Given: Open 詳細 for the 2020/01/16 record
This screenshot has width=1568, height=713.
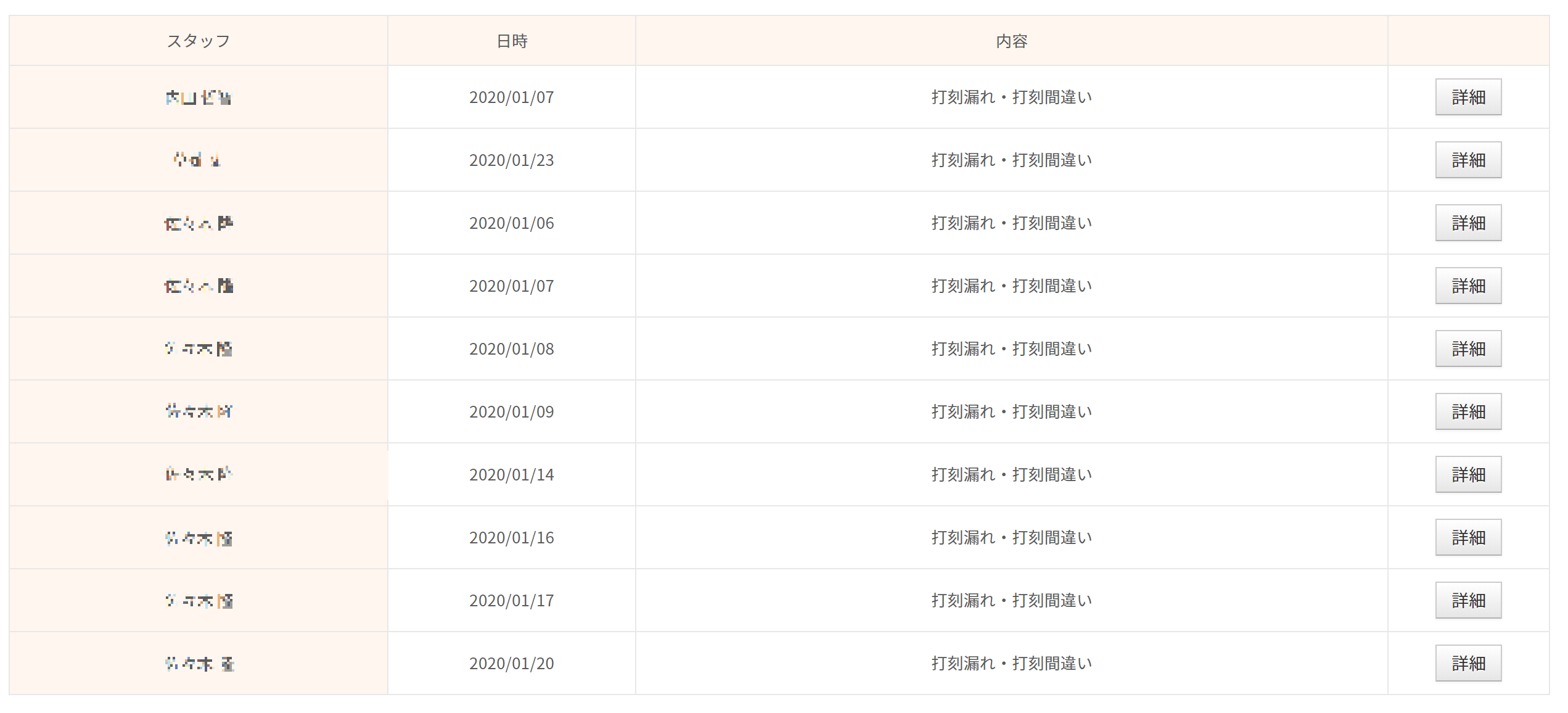Looking at the screenshot, I should [x=1467, y=537].
